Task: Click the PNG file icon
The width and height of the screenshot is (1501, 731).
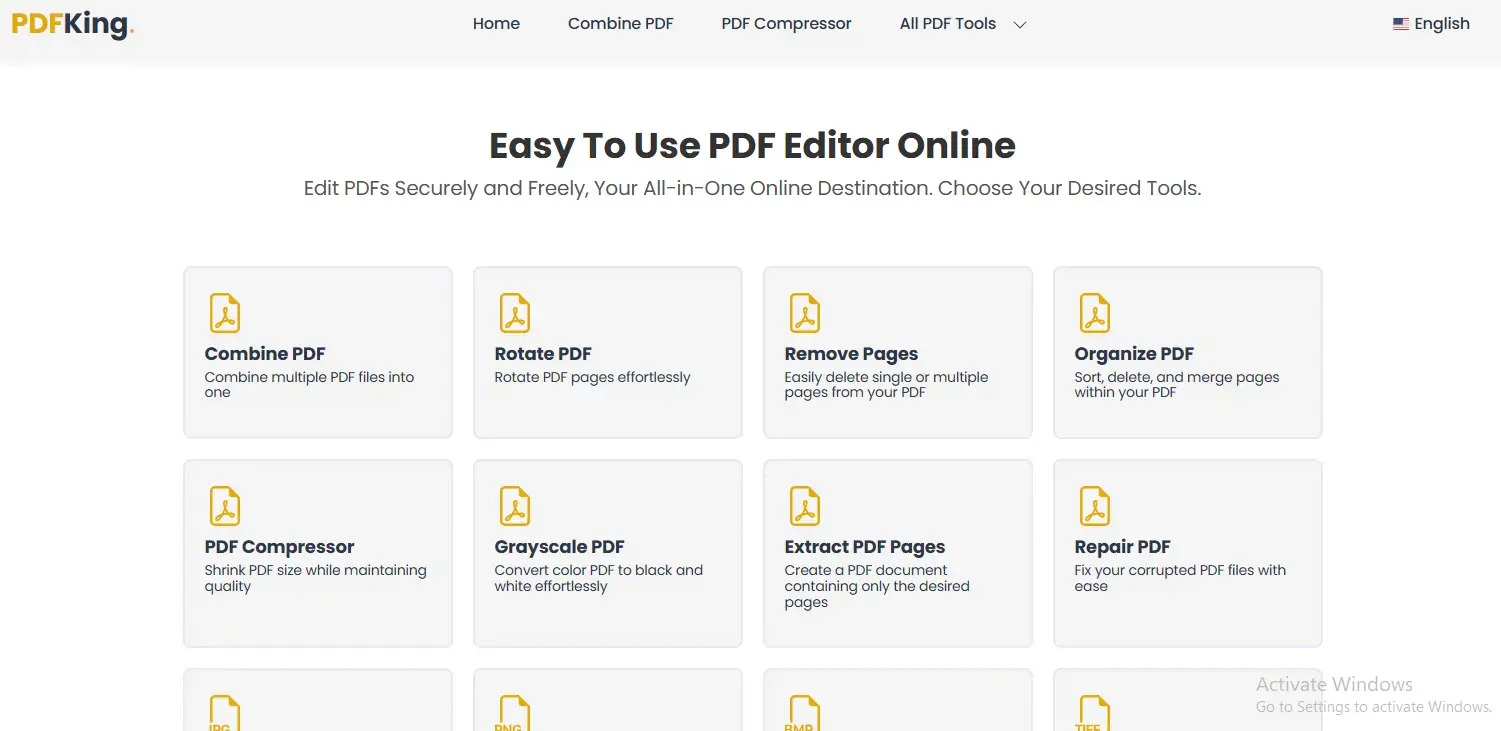Action: point(514,713)
